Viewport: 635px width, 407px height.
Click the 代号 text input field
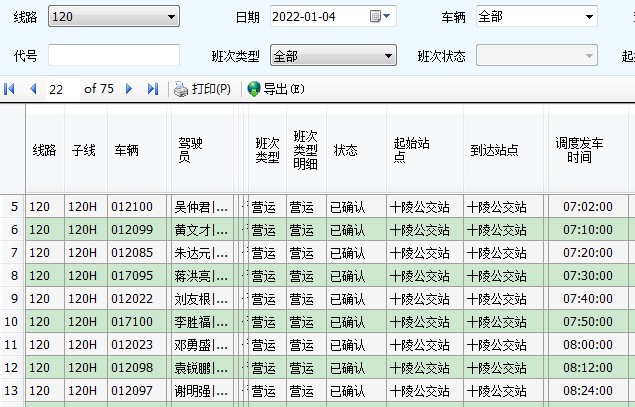99,56
